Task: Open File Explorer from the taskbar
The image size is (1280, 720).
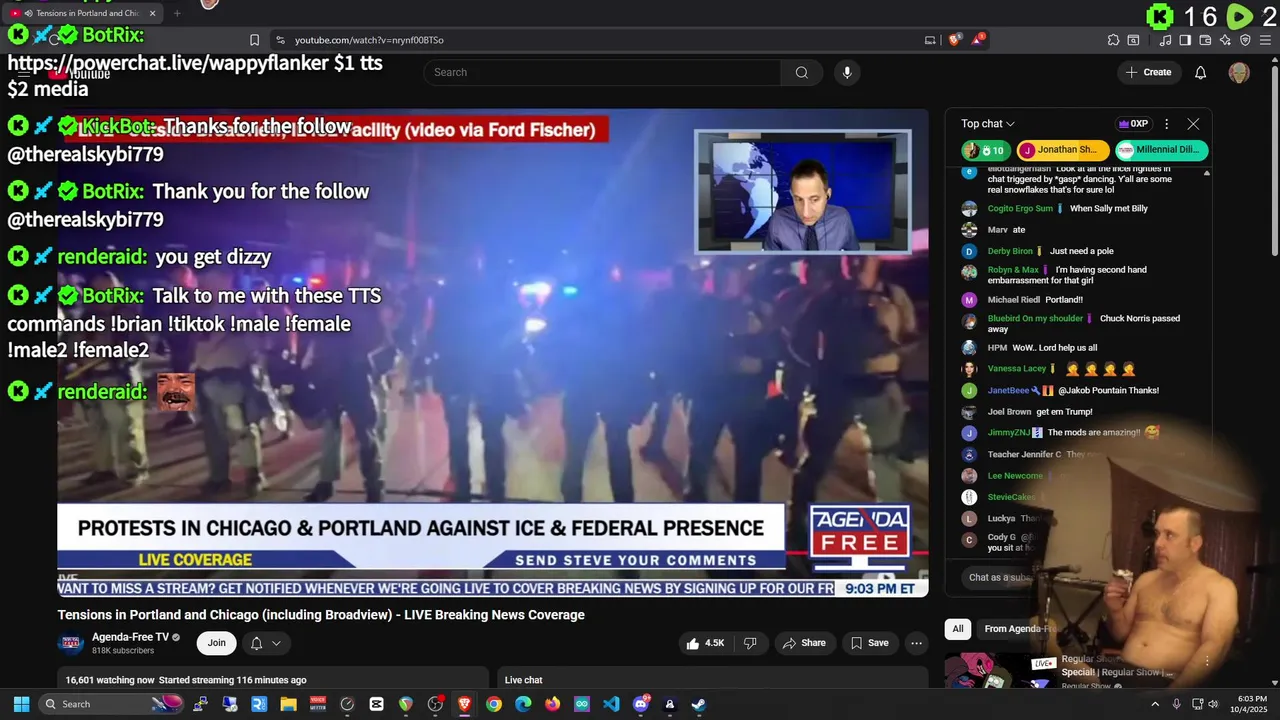Action: click(x=288, y=704)
